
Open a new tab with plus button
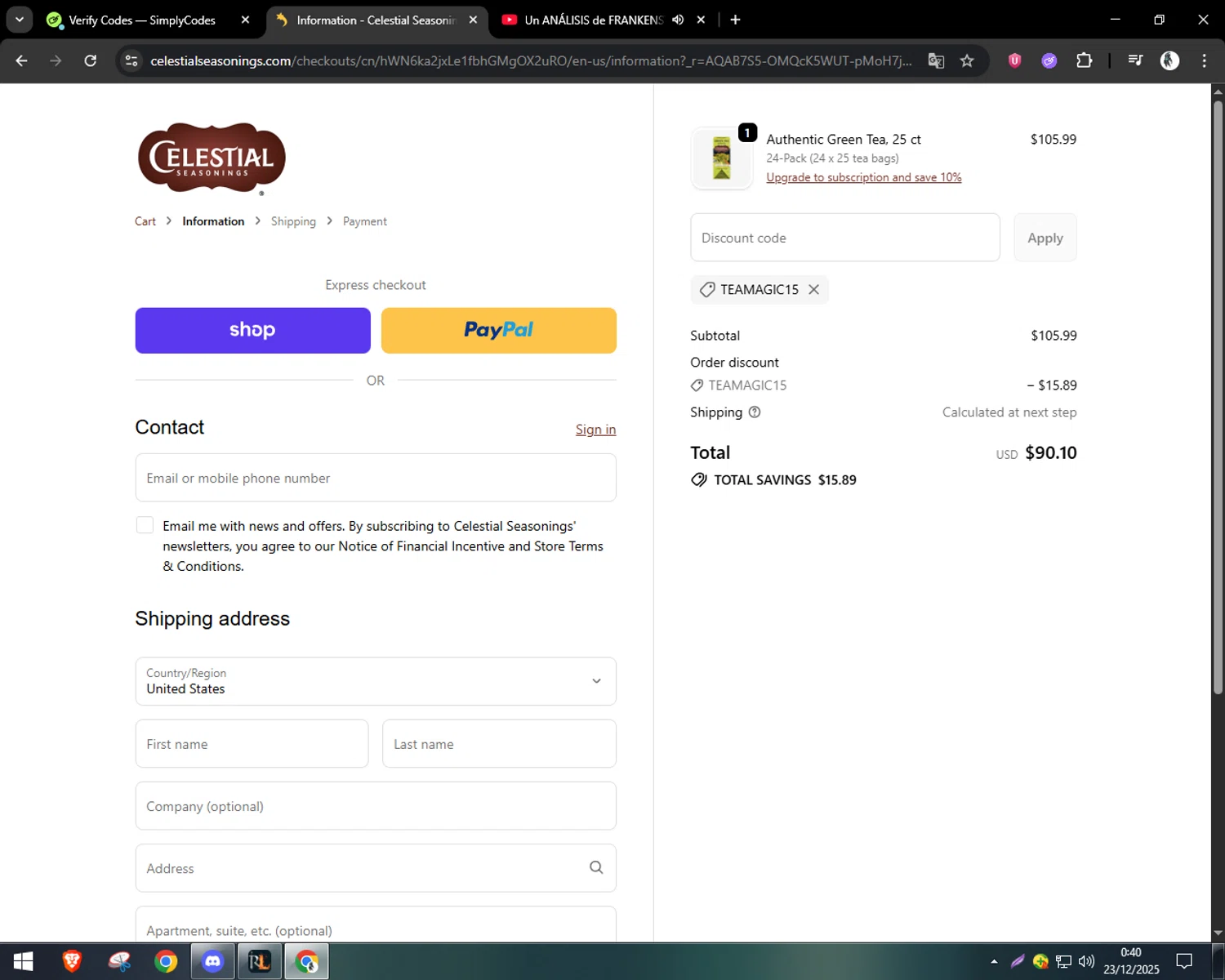[x=735, y=20]
